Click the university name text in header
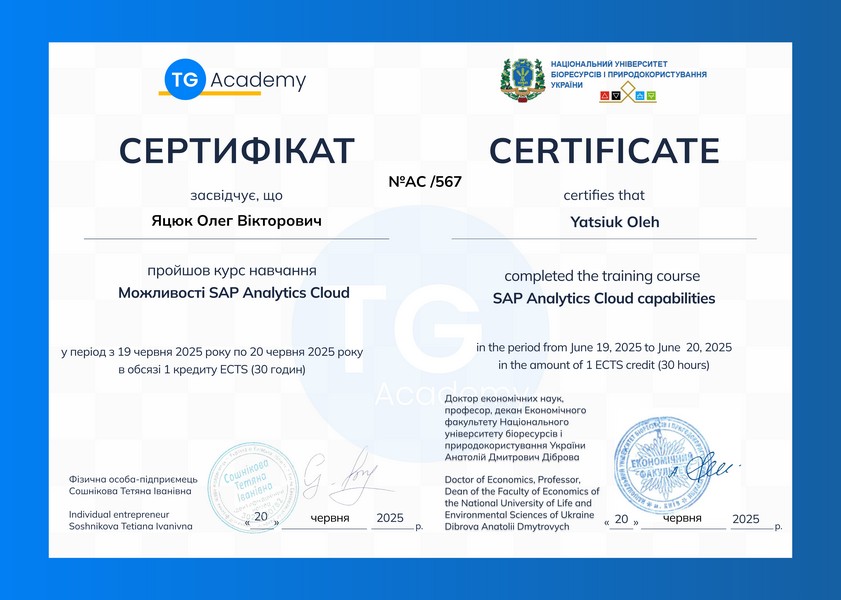 628,75
